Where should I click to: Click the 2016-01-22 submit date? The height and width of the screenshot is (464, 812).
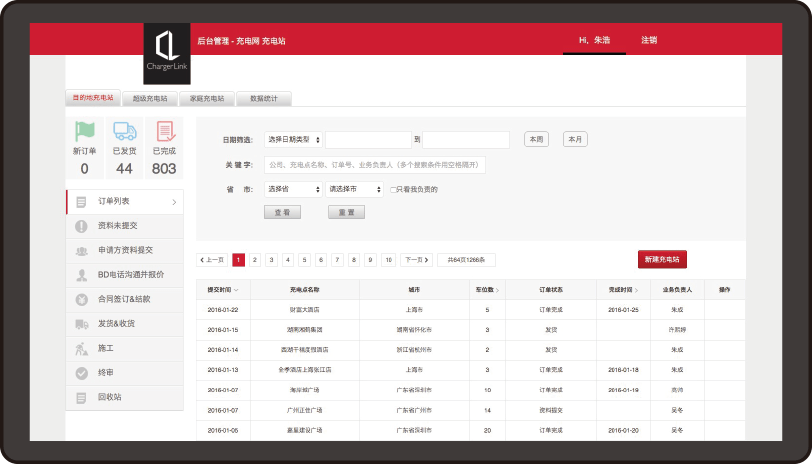[223, 310]
